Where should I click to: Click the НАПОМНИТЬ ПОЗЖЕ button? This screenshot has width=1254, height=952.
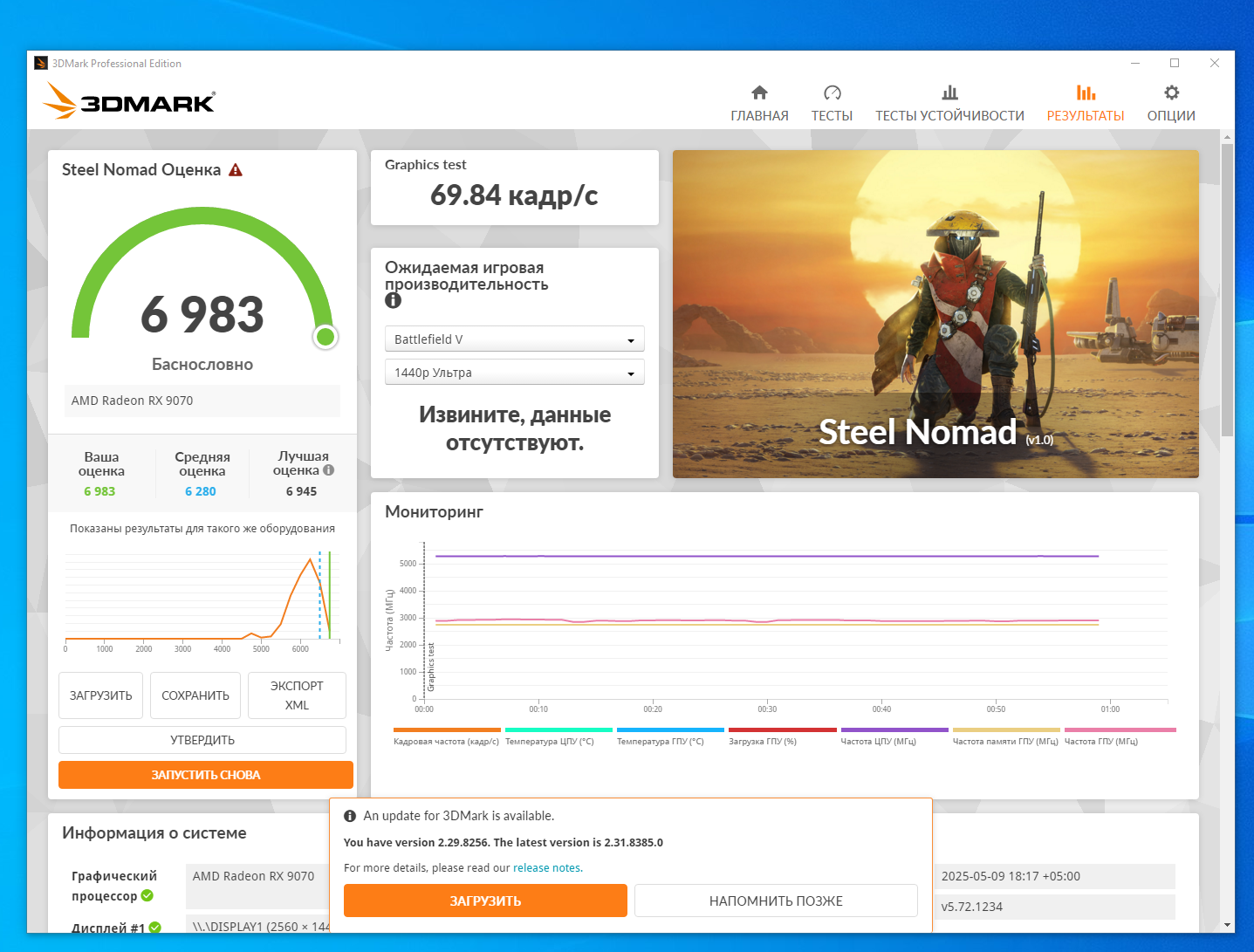776,901
